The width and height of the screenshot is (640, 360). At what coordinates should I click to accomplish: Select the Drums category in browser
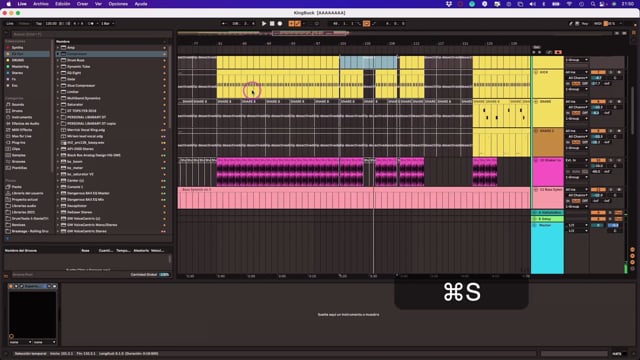[x=17, y=111]
